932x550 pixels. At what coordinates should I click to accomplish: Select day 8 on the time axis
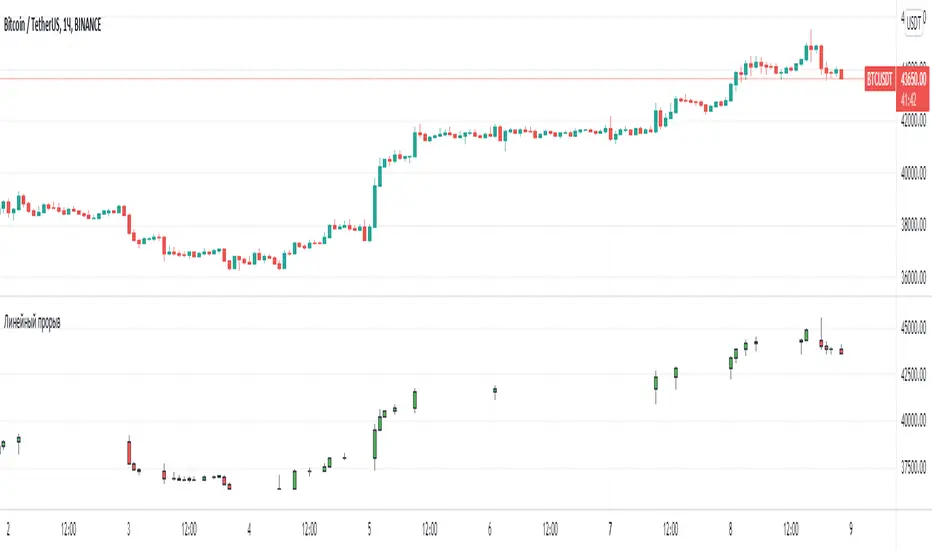731,529
